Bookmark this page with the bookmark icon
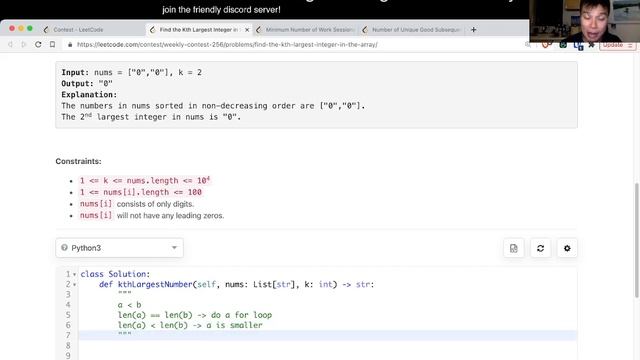The width and height of the screenshot is (640, 360). click(52, 44)
